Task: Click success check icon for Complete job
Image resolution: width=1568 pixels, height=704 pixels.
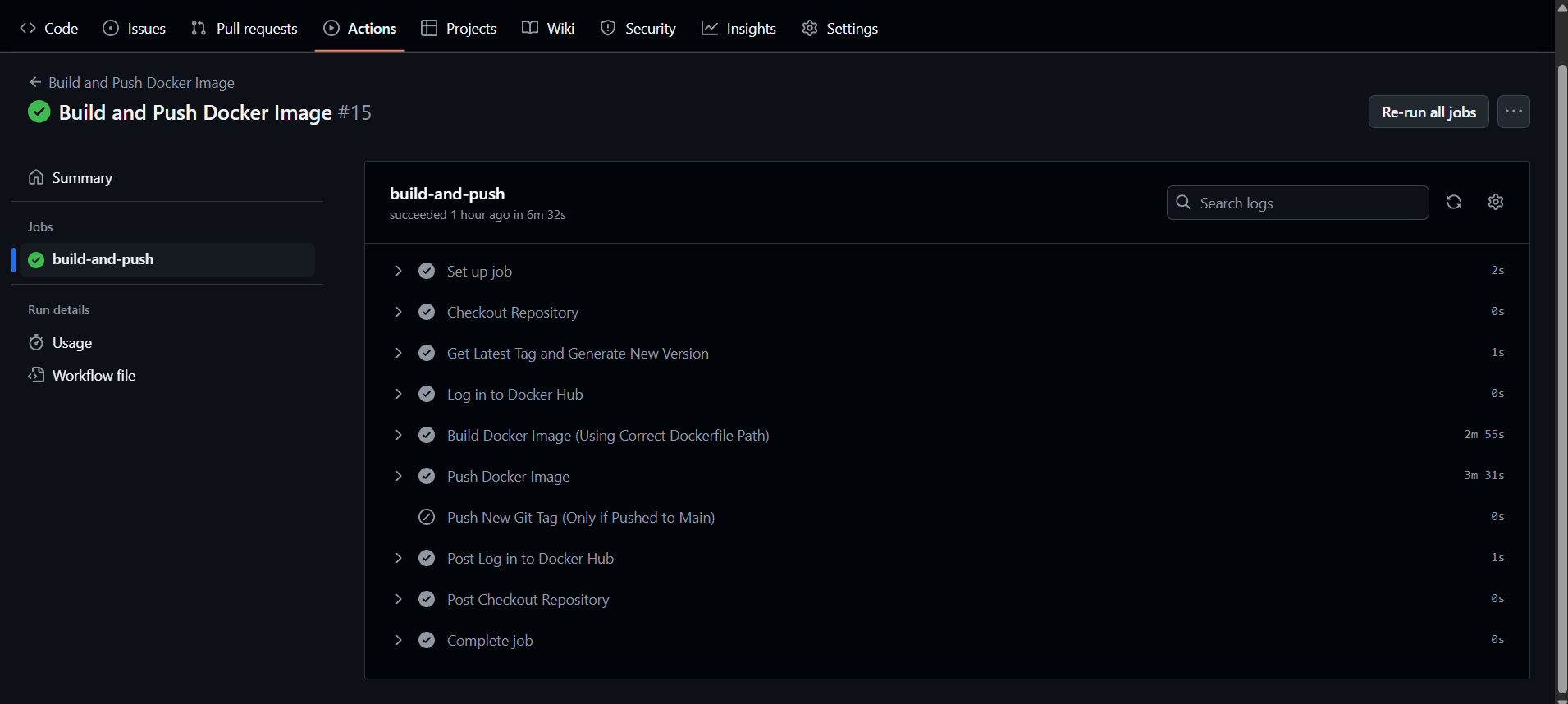Action: [x=427, y=640]
